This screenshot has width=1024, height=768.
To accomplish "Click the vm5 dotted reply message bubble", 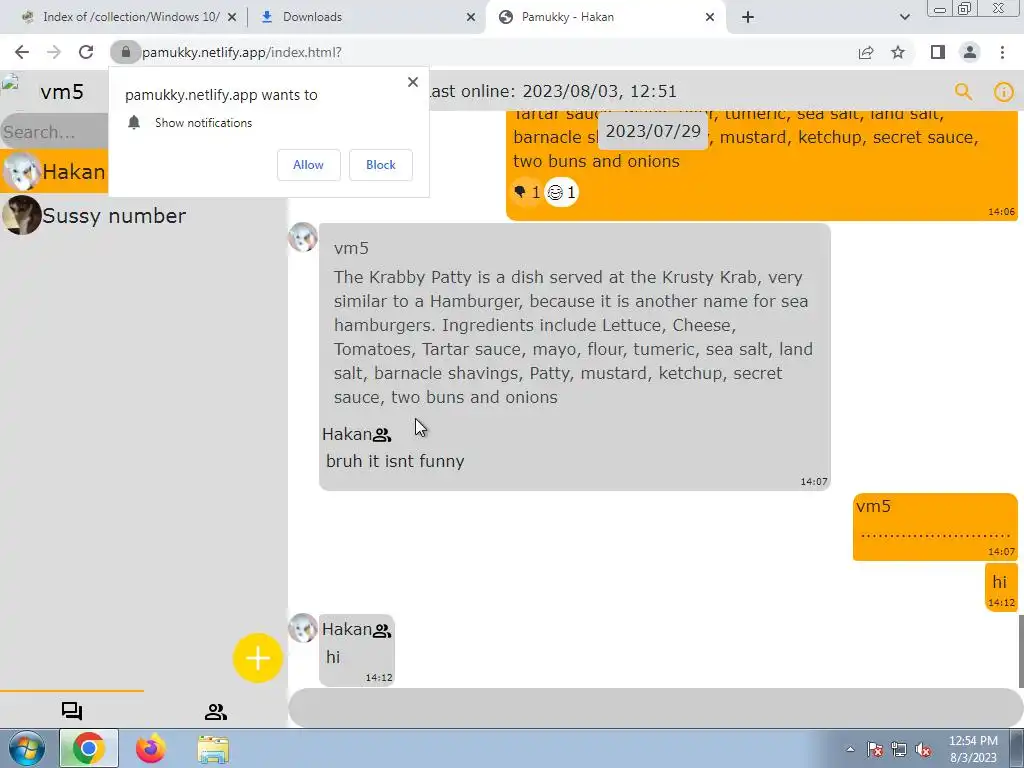I will point(935,526).
